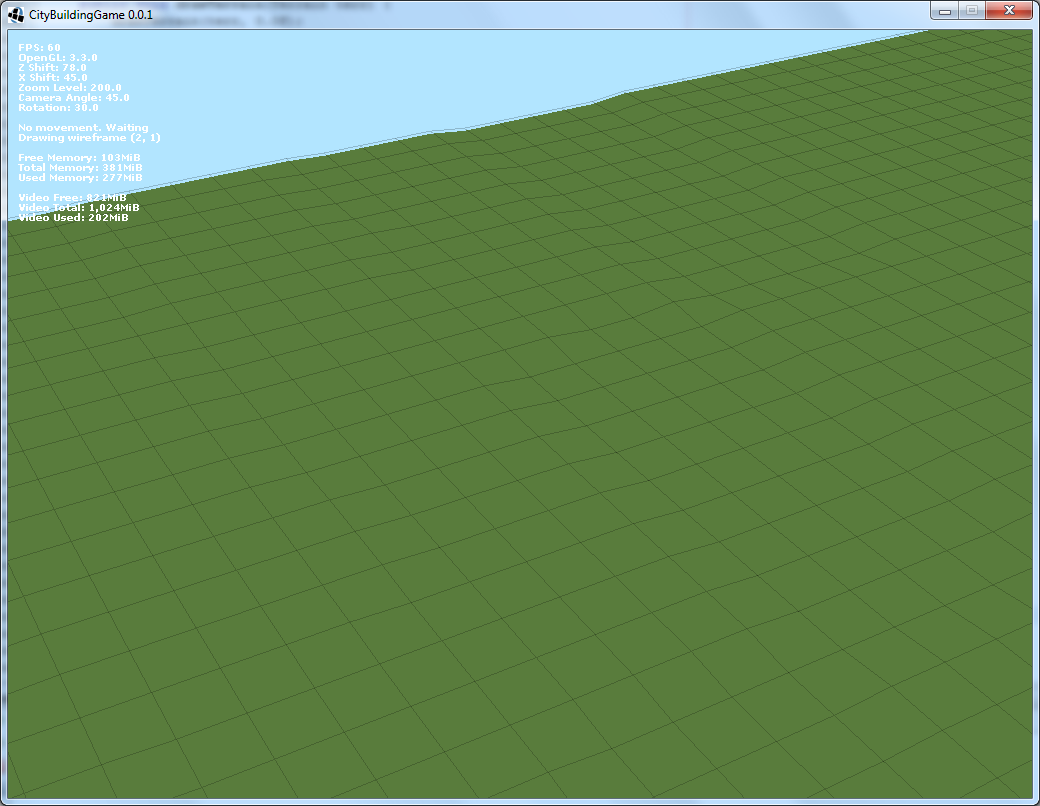Click the Free Memory: 103MiB line
This screenshot has width=1040, height=806.
[x=80, y=158]
